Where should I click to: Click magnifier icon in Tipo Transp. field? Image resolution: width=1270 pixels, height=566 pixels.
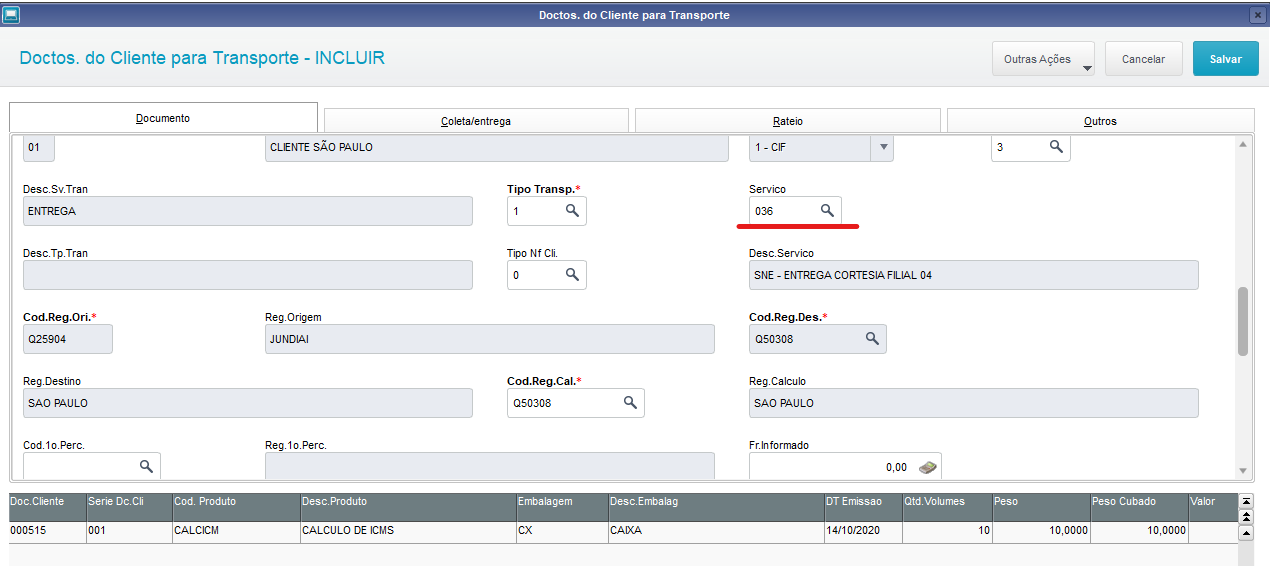[x=572, y=211]
